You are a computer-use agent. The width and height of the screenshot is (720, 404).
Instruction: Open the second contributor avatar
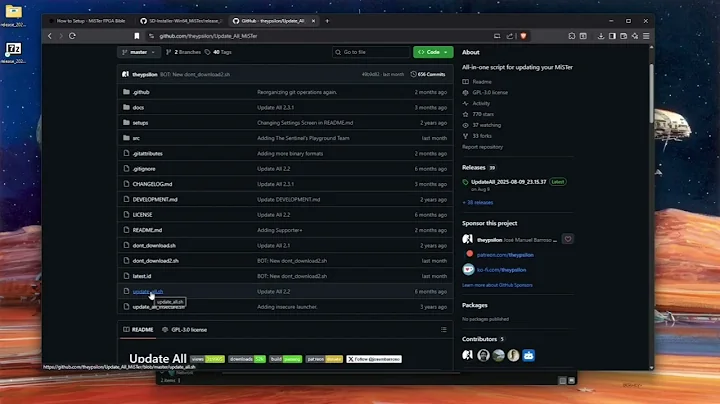(483, 355)
